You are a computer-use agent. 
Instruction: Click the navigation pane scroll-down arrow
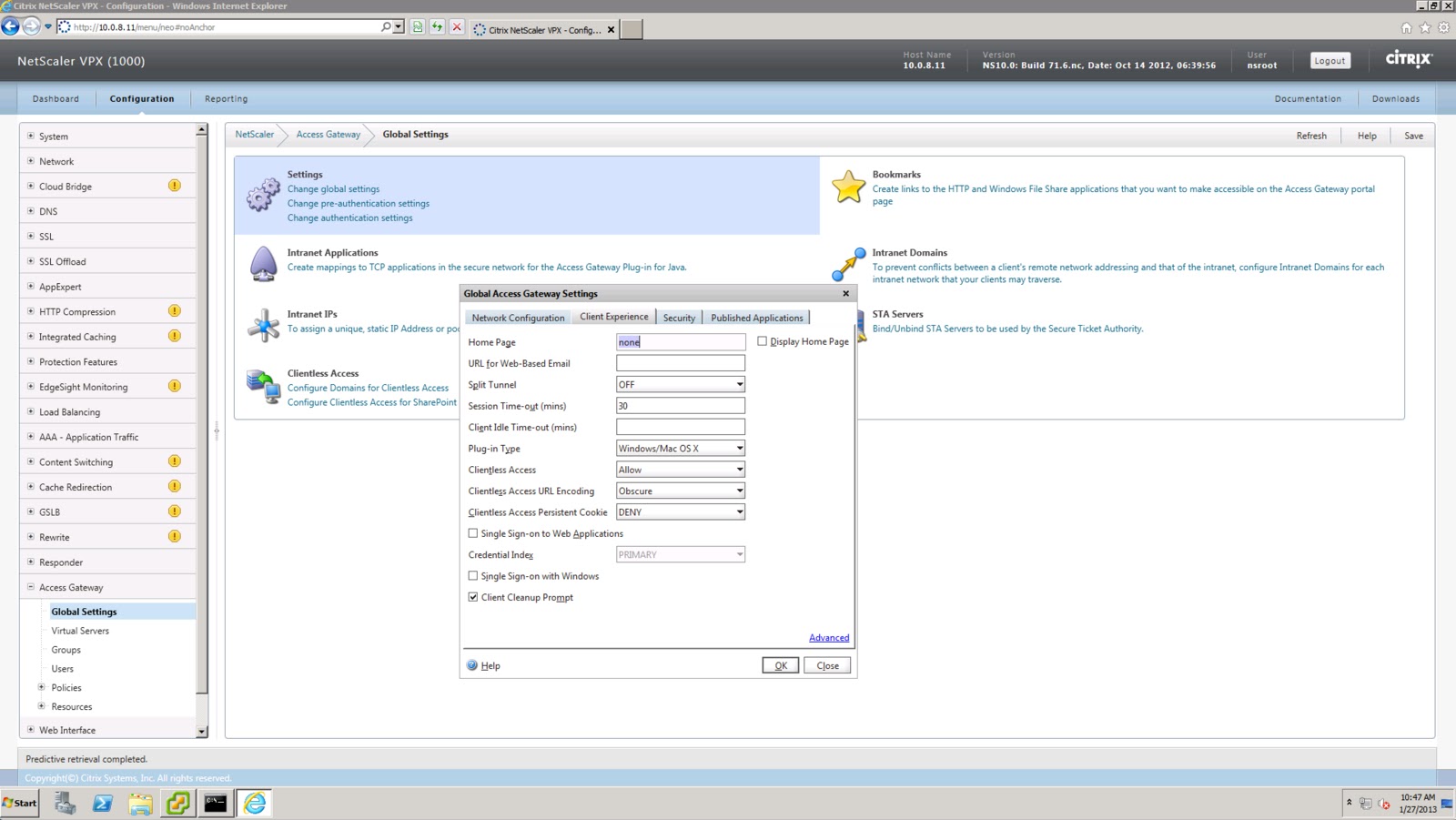click(202, 731)
